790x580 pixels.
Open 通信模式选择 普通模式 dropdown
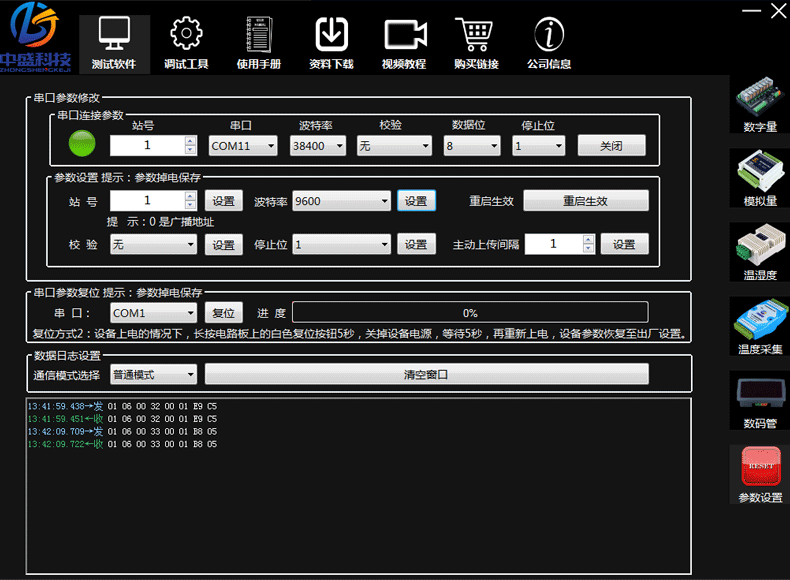click(154, 374)
